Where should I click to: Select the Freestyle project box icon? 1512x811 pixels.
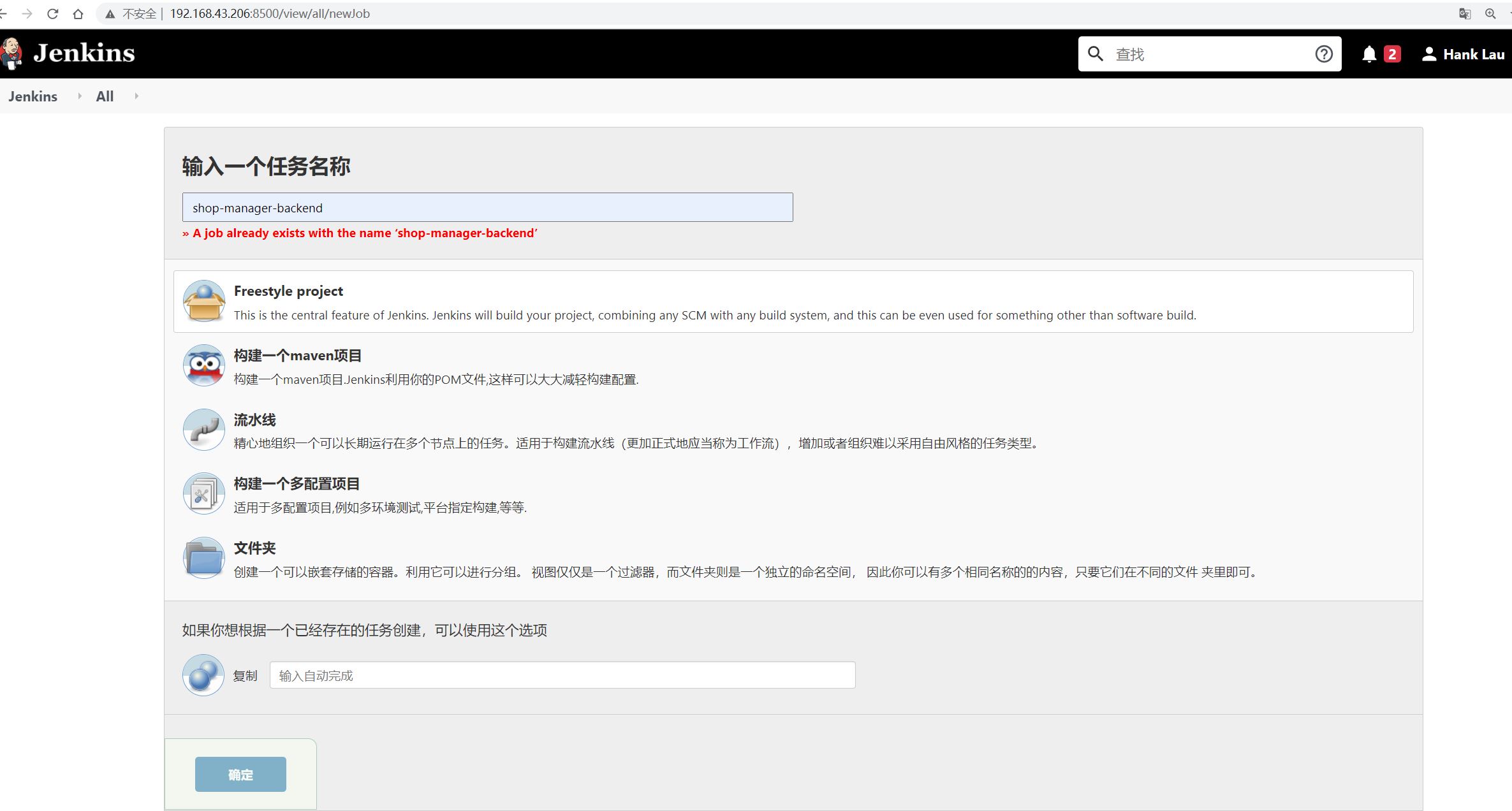203,301
